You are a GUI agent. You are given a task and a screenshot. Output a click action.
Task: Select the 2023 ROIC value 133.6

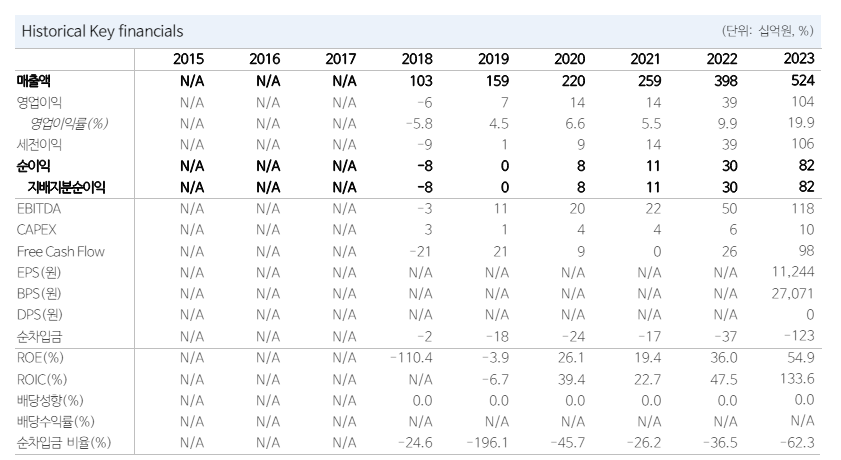(800, 379)
